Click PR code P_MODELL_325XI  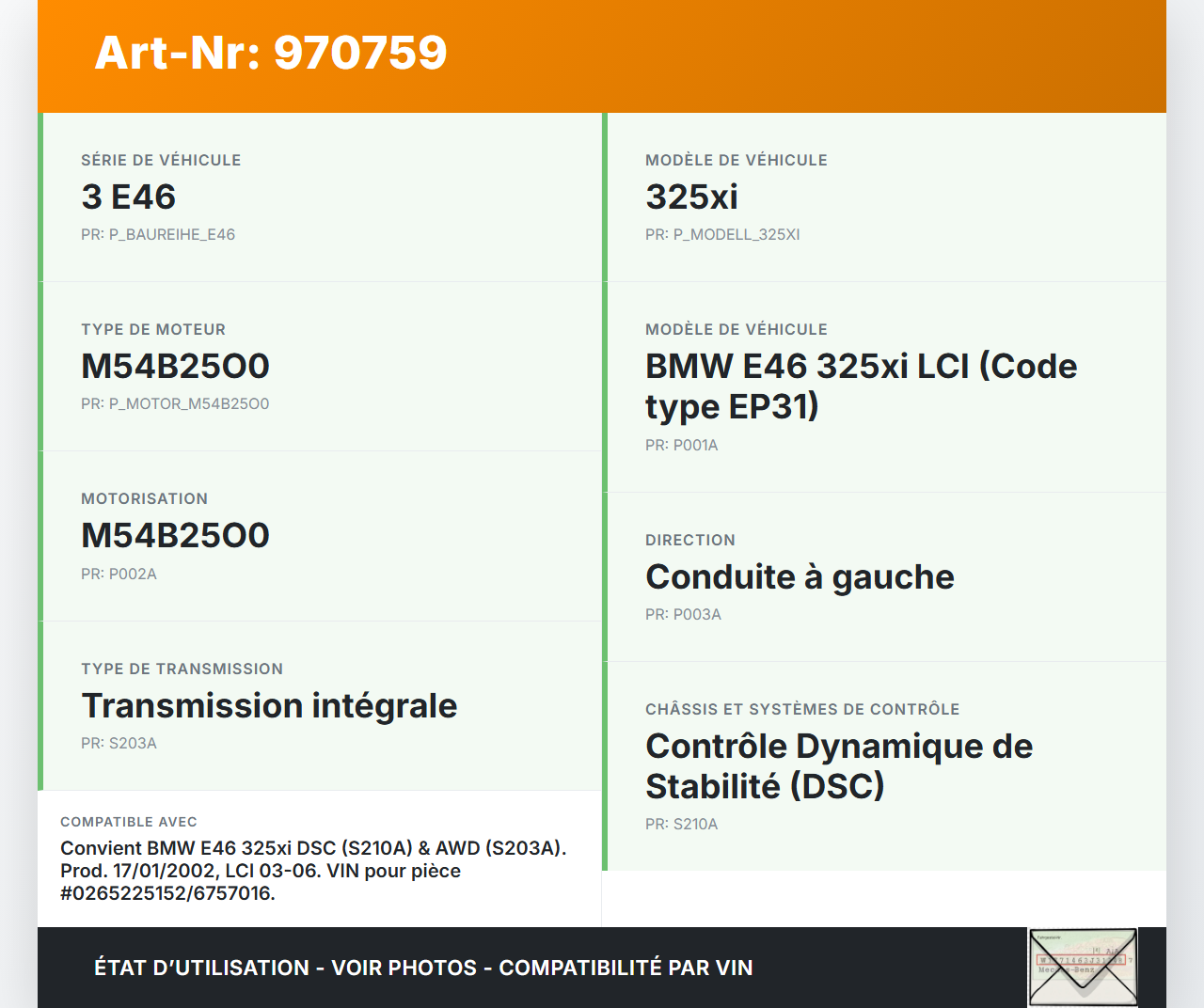click(722, 234)
